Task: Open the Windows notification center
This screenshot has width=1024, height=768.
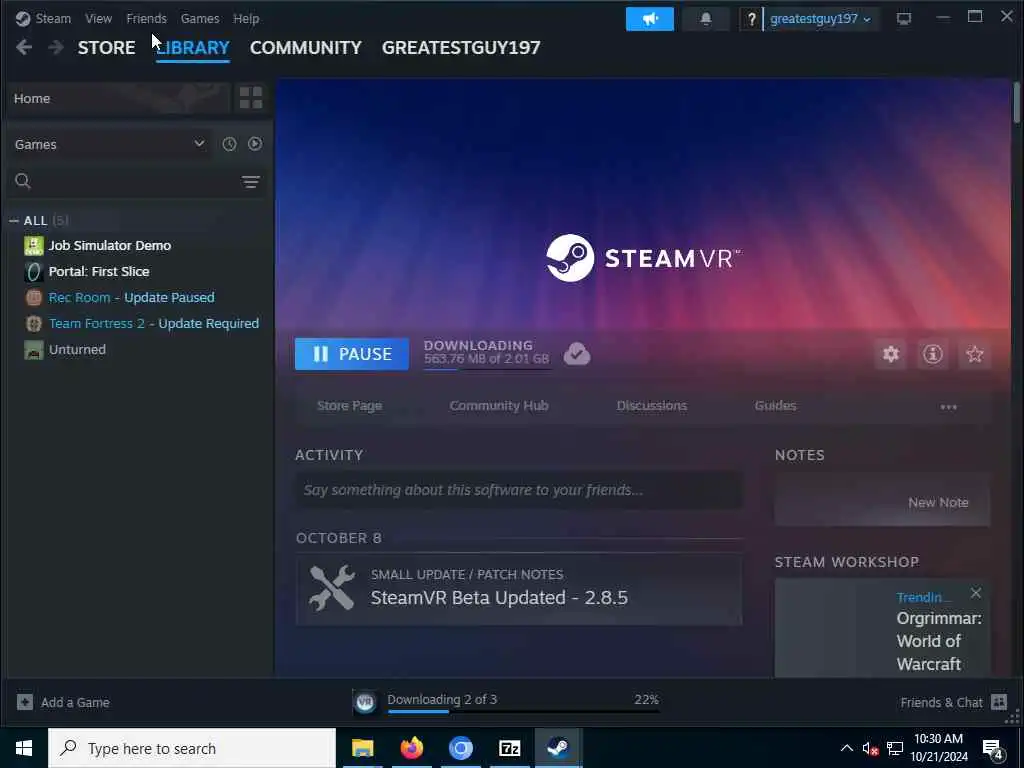Action: pyautogui.click(x=993, y=749)
